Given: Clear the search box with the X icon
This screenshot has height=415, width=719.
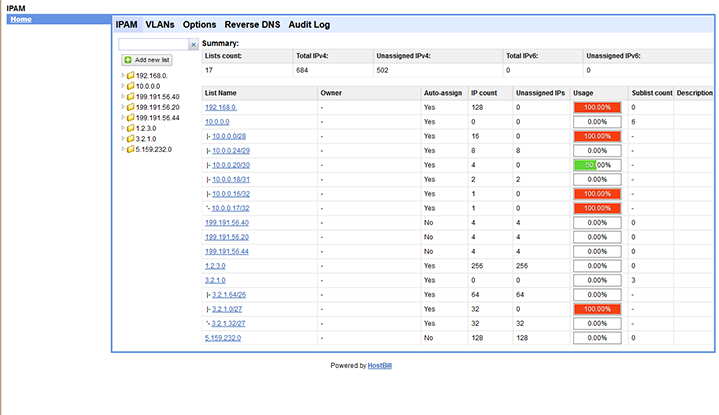Looking at the screenshot, I should (194, 44).
